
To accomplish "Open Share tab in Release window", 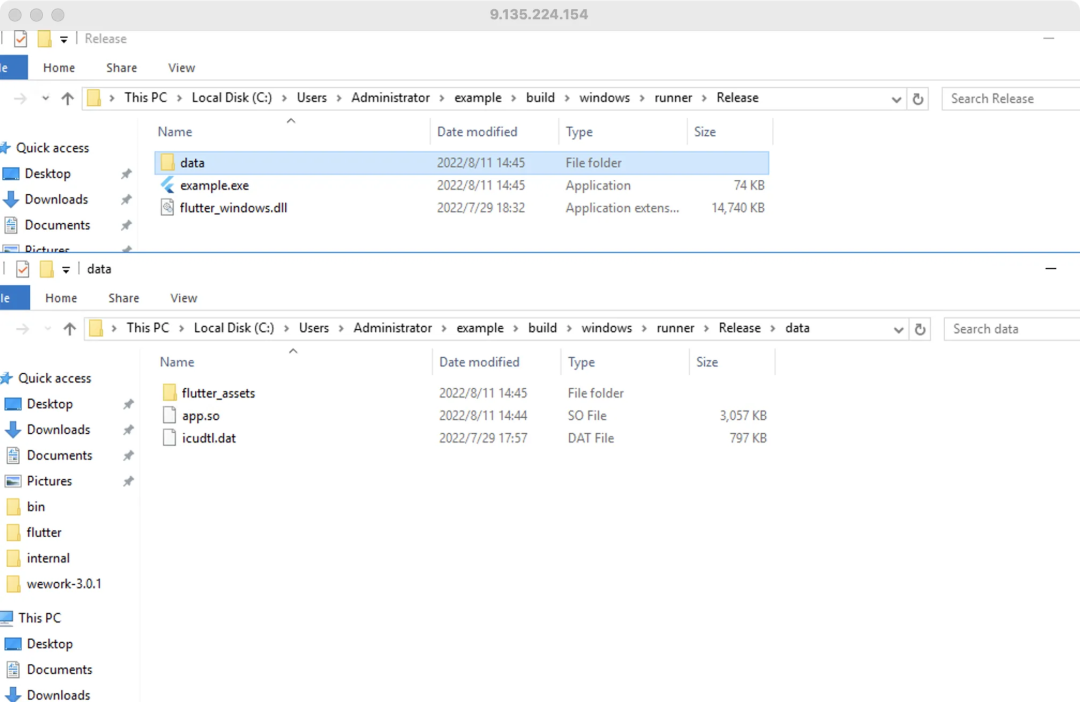I will [121, 68].
